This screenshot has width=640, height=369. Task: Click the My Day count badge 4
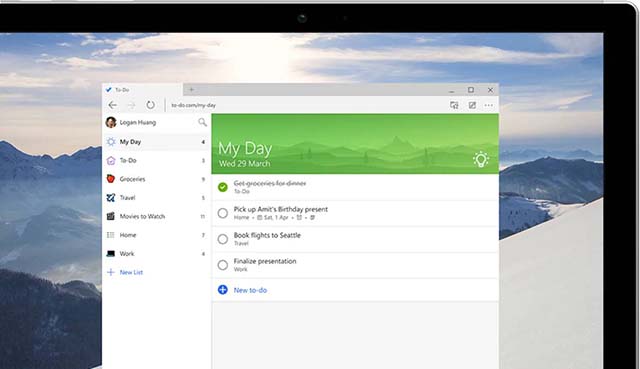203,142
